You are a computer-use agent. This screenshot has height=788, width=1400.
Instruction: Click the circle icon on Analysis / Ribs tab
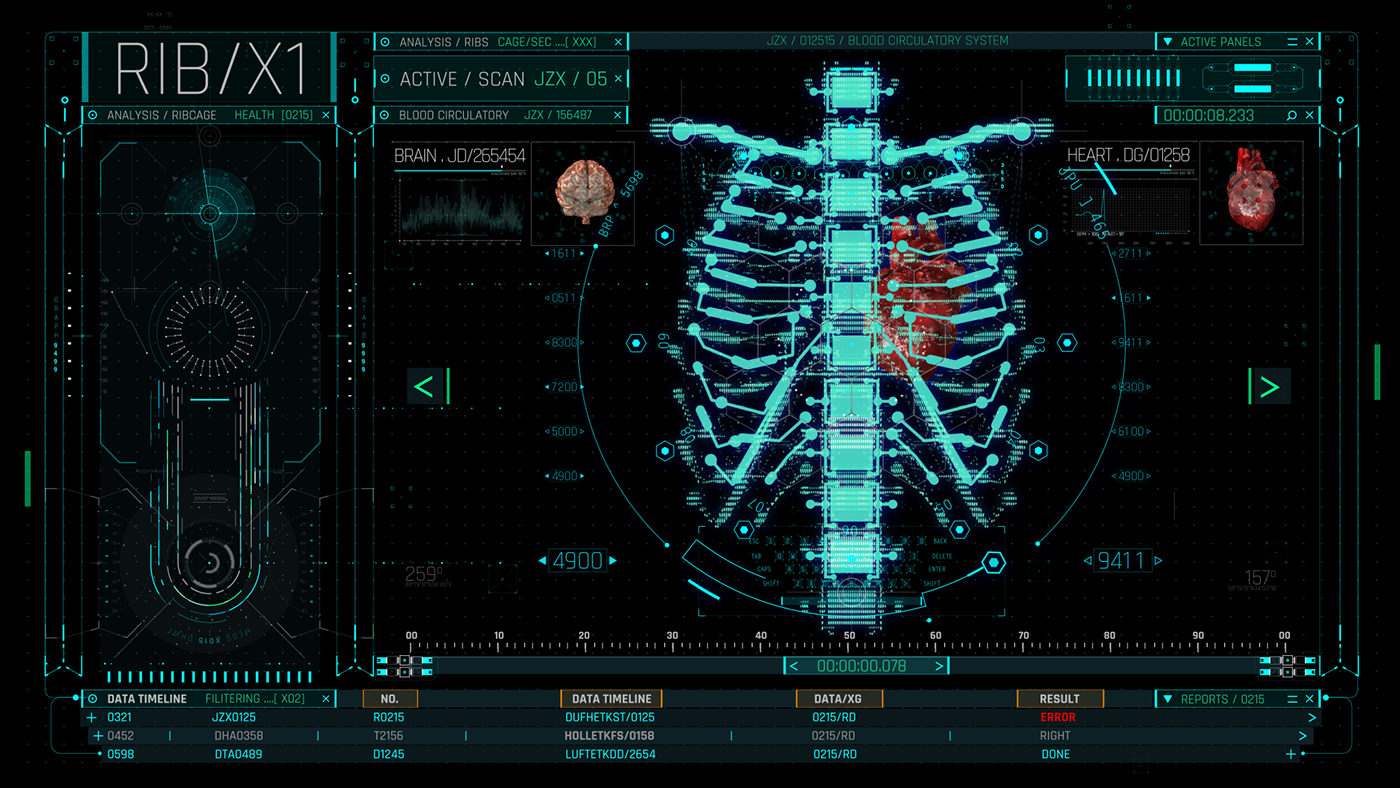[x=385, y=42]
